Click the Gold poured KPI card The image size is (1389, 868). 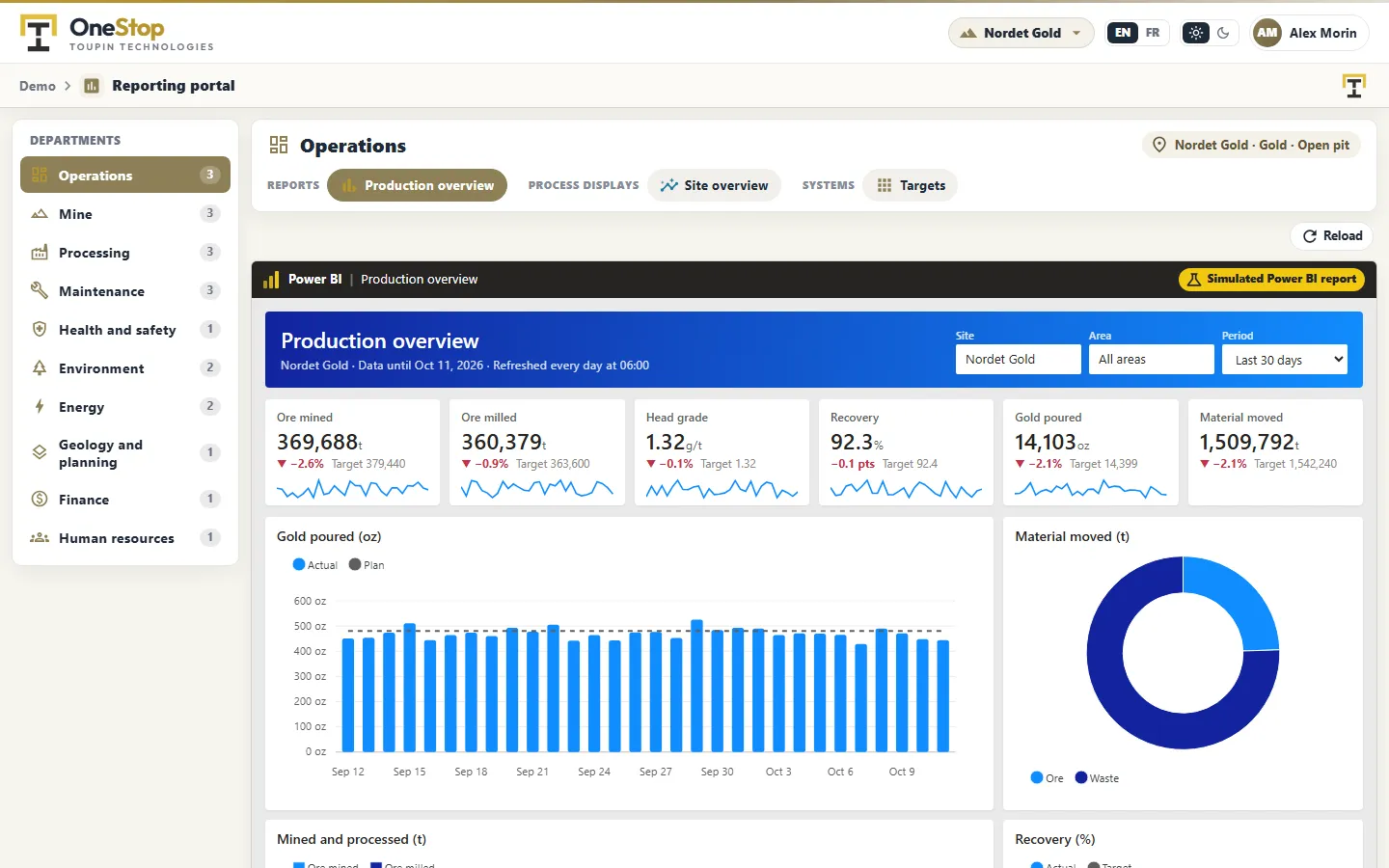(1091, 452)
